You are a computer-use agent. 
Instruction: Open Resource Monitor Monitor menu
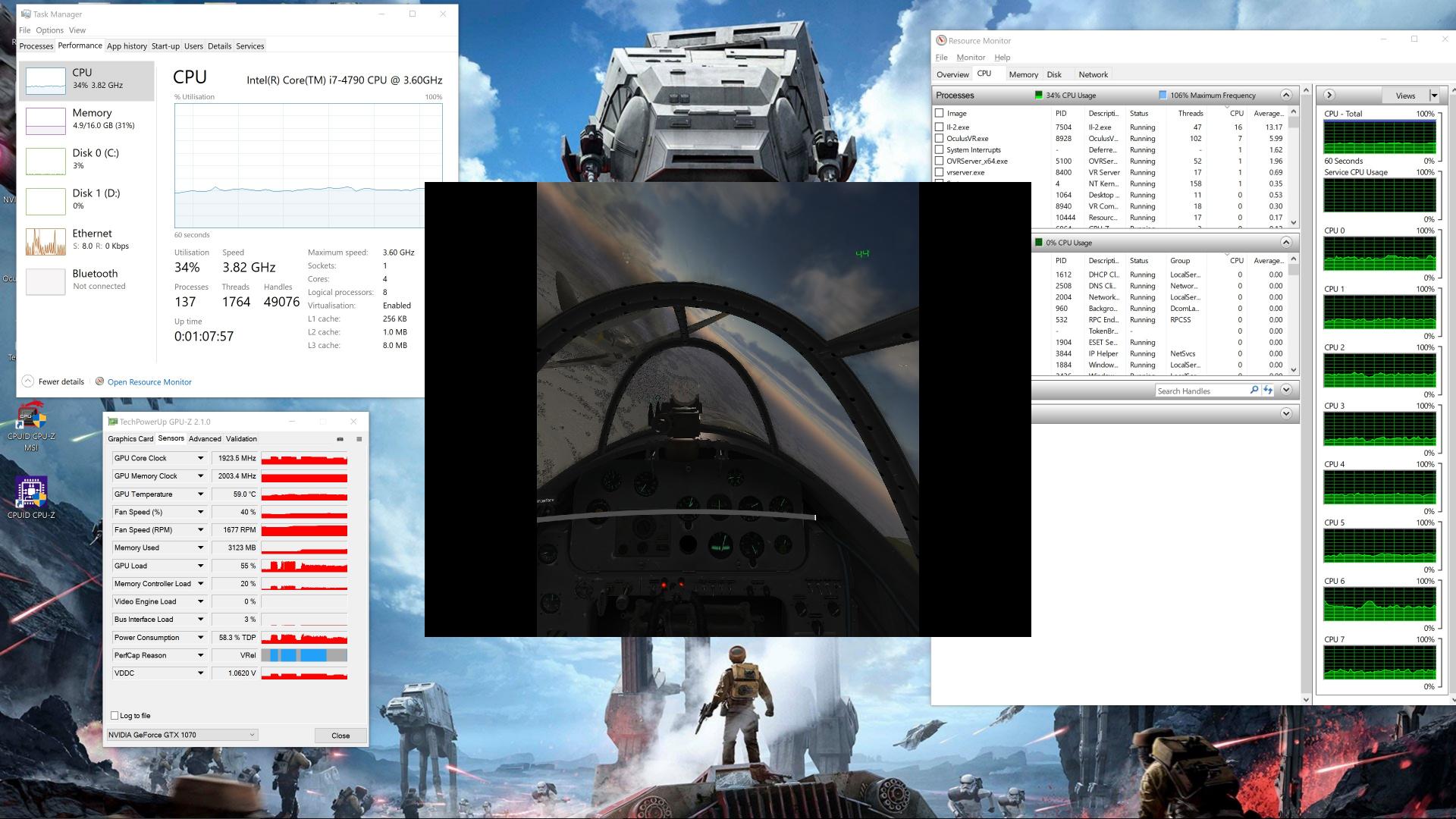point(971,58)
